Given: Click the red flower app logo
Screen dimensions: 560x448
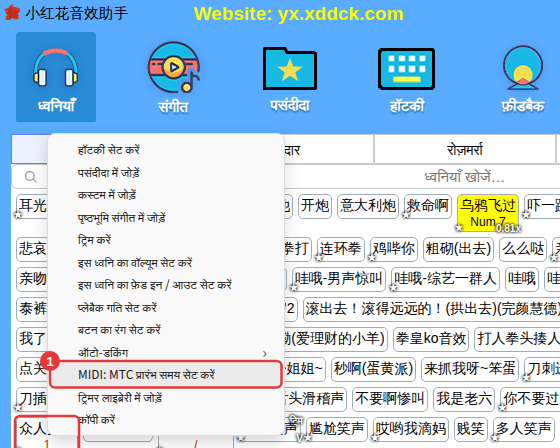Looking at the screenshot, I should (x=12, y=13).
